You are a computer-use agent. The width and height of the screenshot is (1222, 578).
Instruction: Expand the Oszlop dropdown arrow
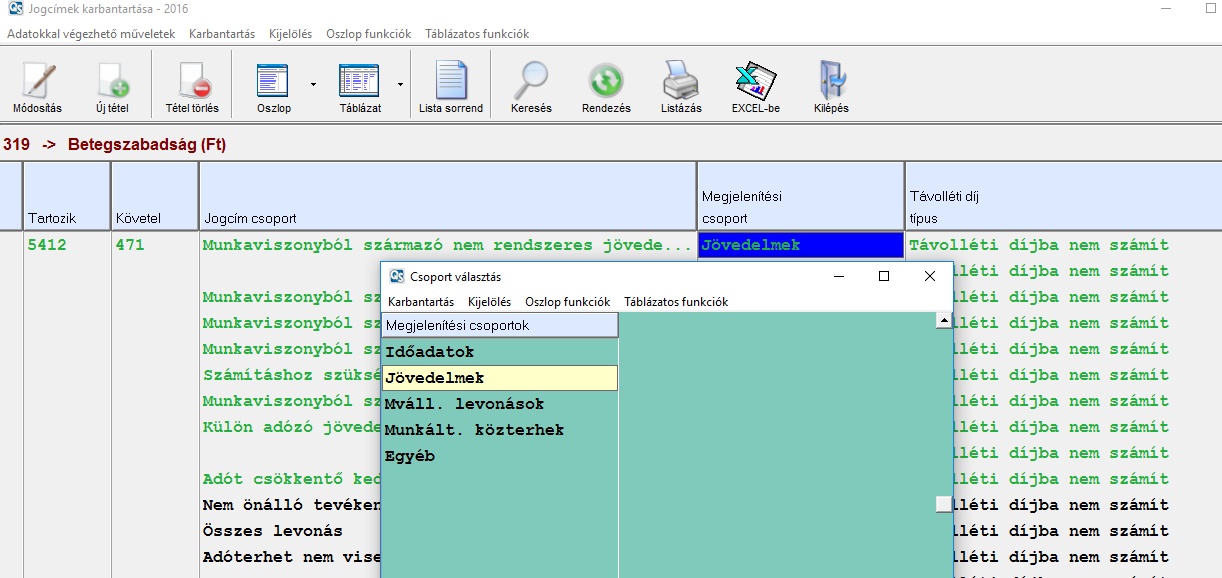[313, 85]
